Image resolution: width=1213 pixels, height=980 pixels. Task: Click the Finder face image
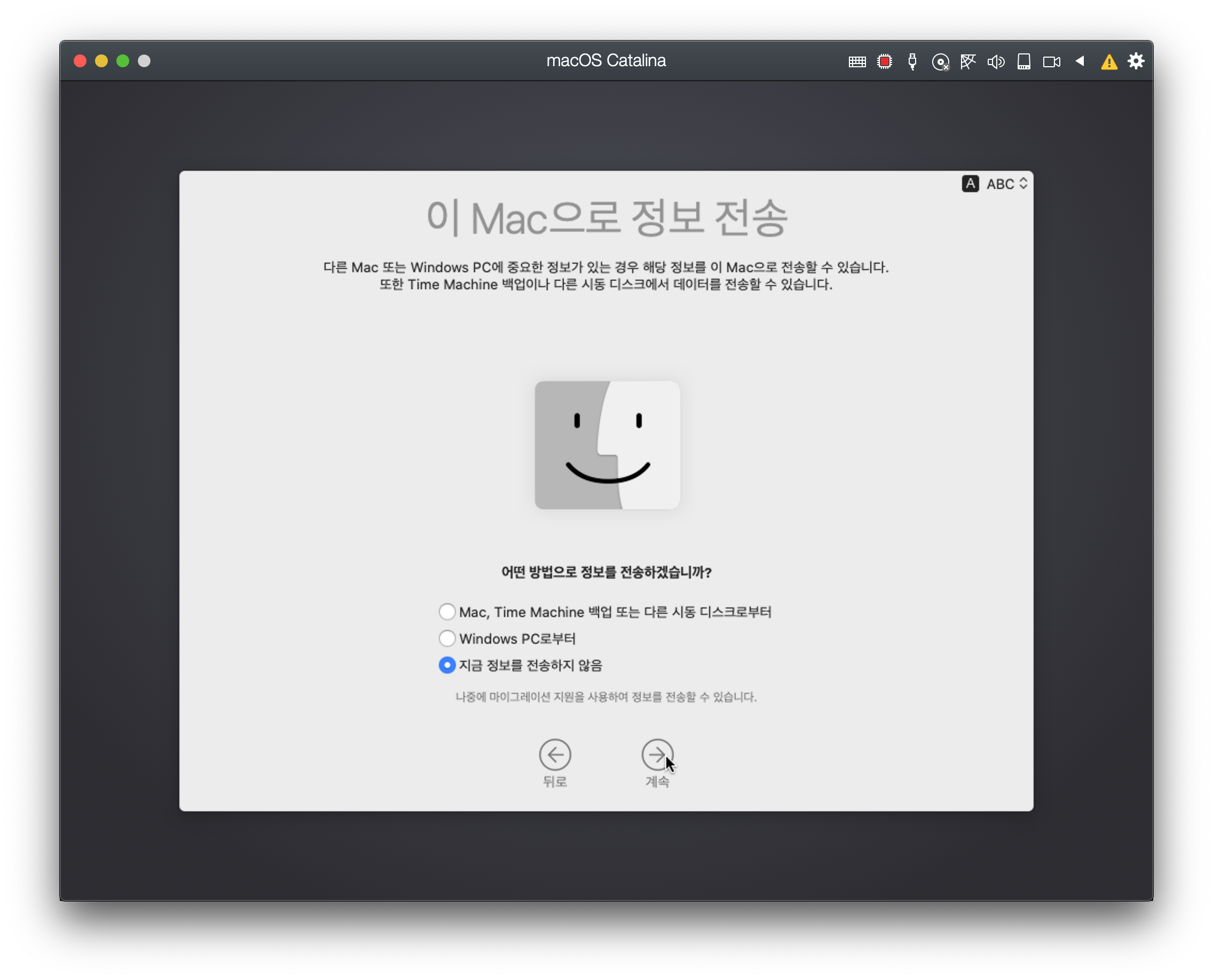pos(607,445)
